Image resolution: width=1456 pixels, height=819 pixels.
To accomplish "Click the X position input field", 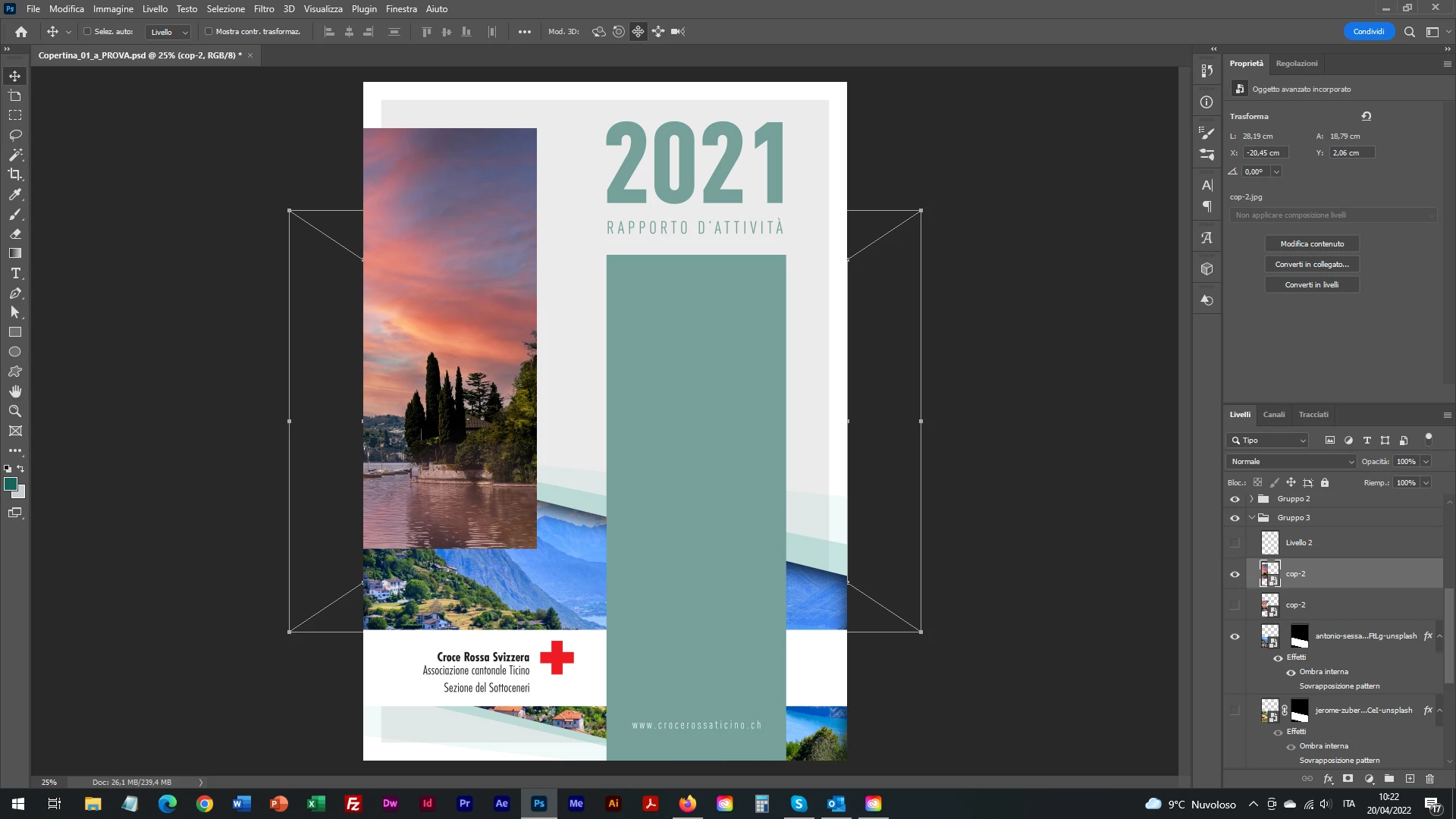I will (1265, 152).
